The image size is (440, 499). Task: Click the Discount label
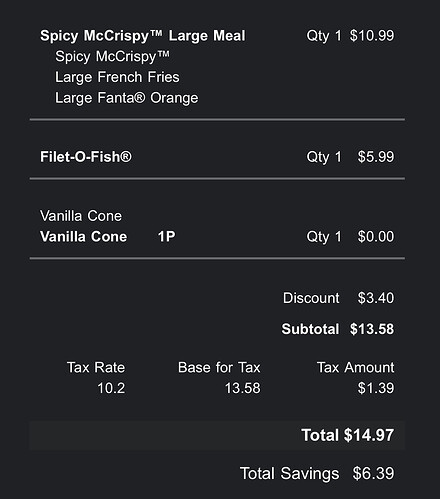[311, 298]
